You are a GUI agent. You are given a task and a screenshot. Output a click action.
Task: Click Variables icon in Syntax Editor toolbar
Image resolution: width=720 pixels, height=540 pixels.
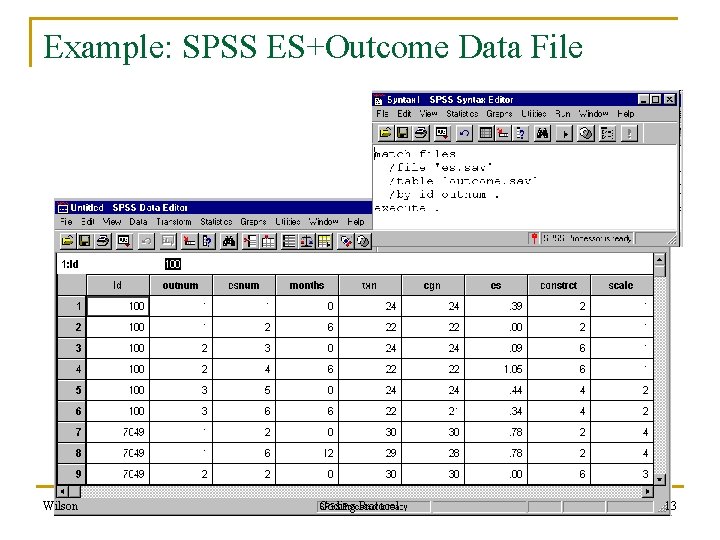[521, 133]
